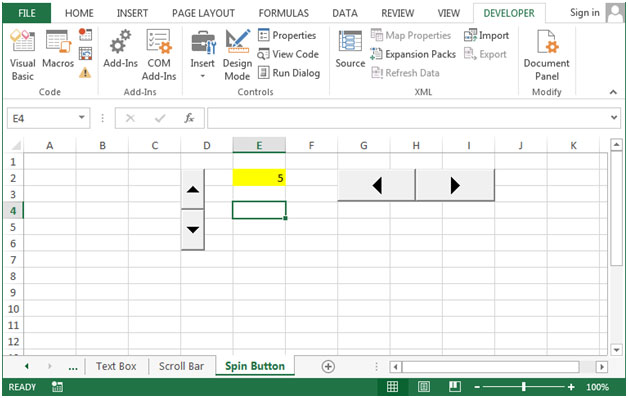Expand the formula bar

click(614, 118)
